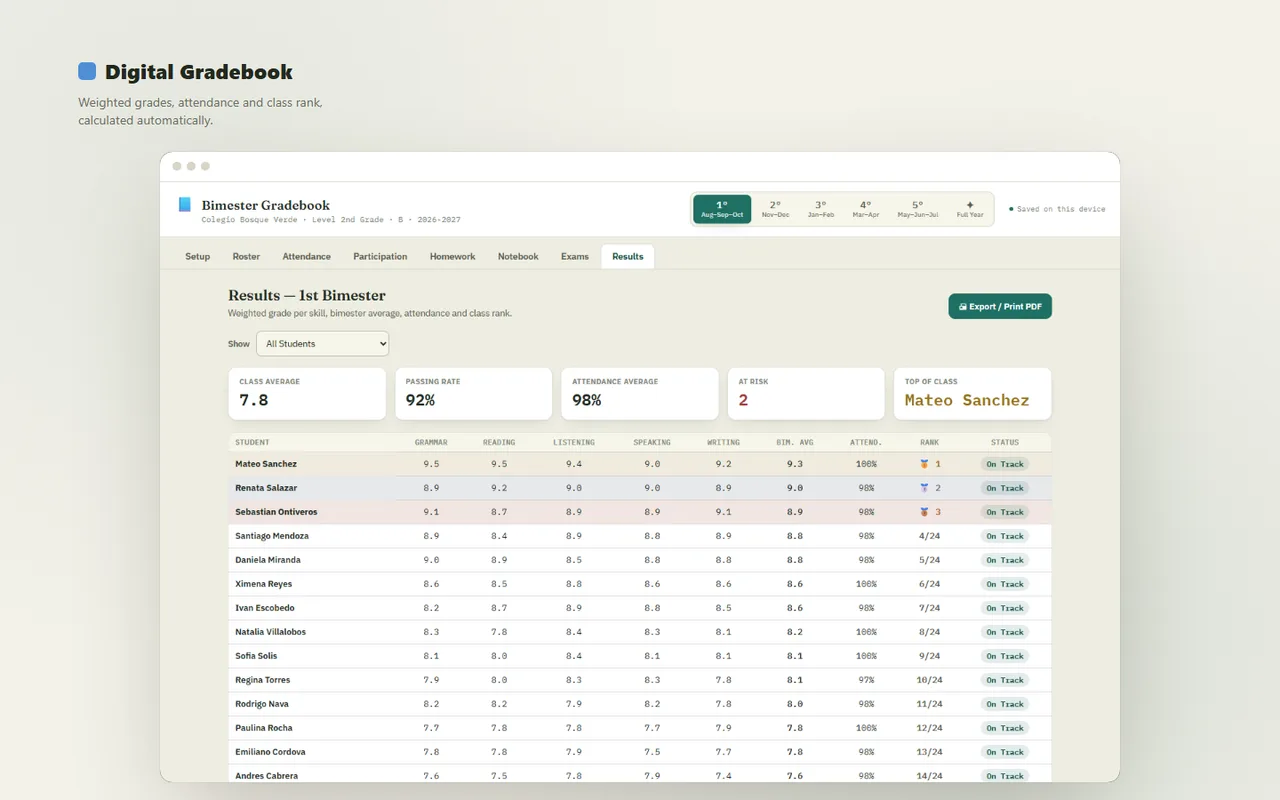
Task: Click the Listening column header
Action: [574, 442]
